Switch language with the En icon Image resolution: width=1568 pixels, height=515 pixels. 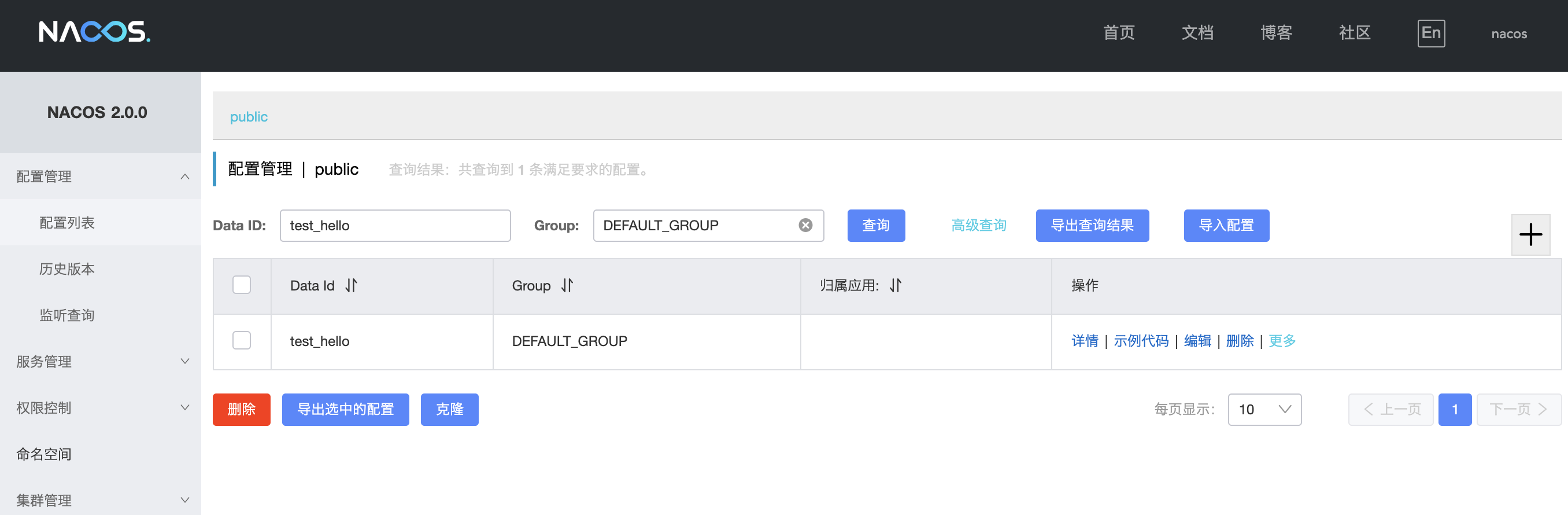1431,33
